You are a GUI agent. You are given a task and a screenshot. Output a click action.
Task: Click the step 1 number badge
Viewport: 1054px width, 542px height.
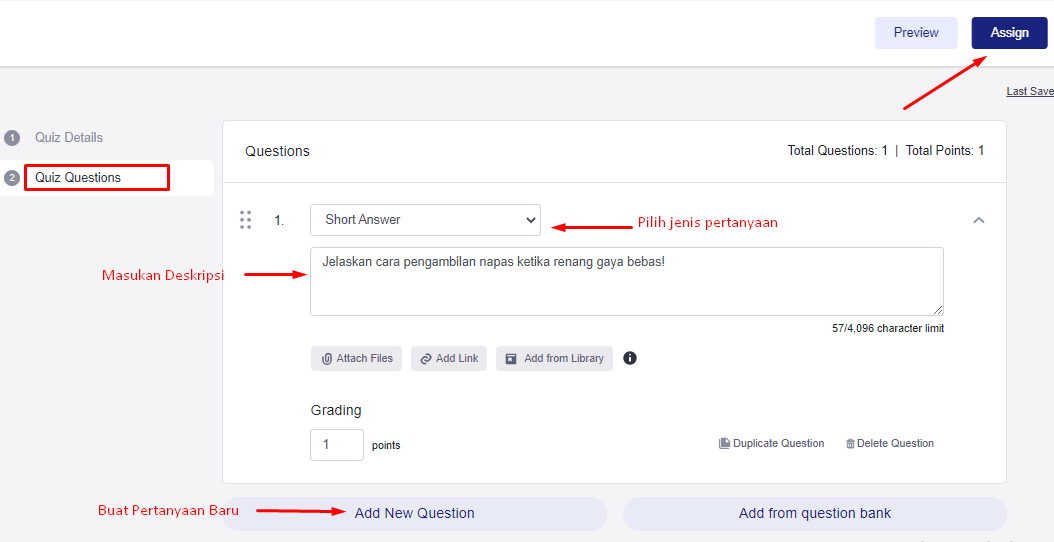pos(12,138)
